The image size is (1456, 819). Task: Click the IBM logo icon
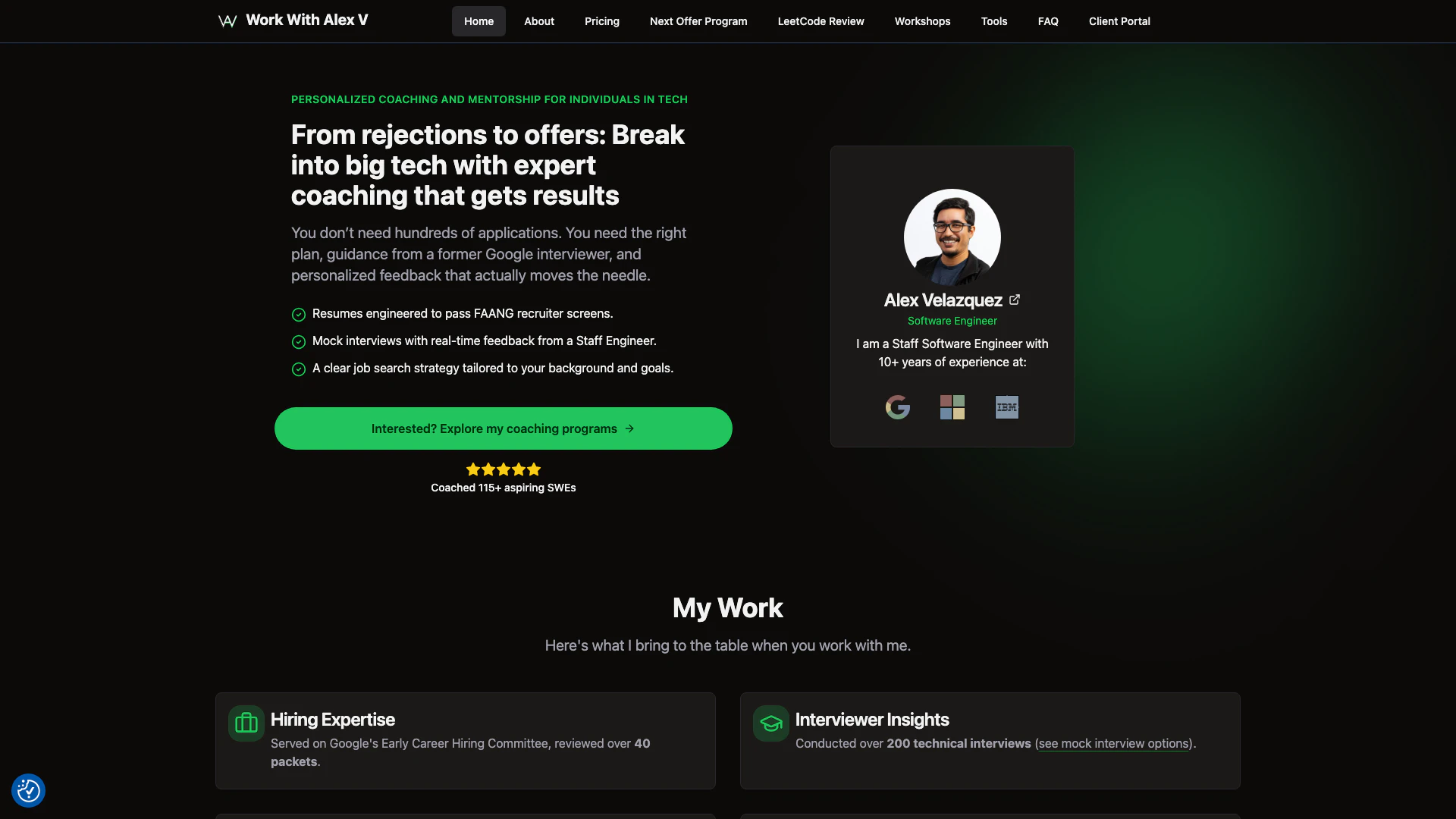pyautogui.click(x=1007, y=407)
